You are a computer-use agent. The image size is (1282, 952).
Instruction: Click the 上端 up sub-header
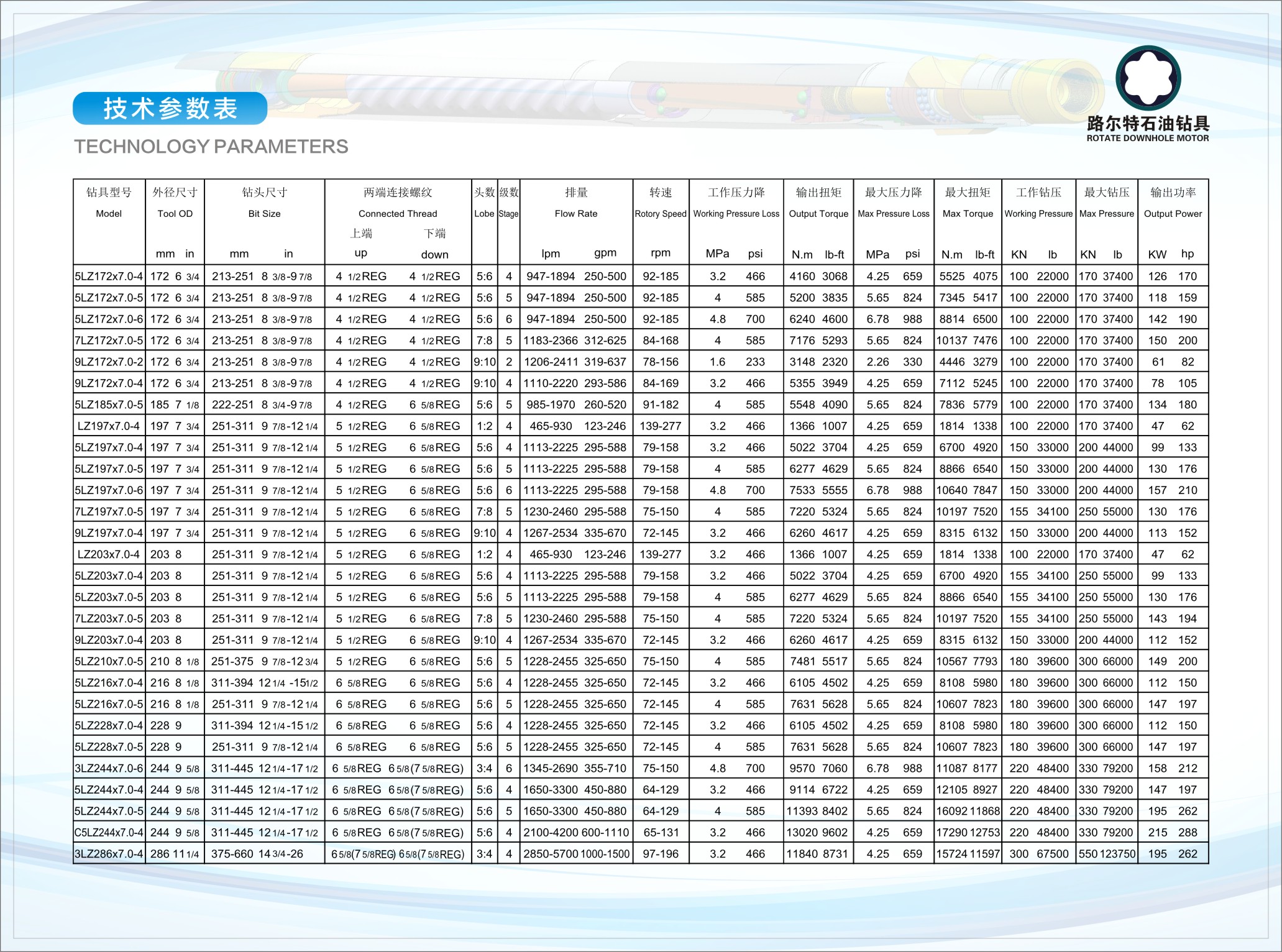(361, 243)
